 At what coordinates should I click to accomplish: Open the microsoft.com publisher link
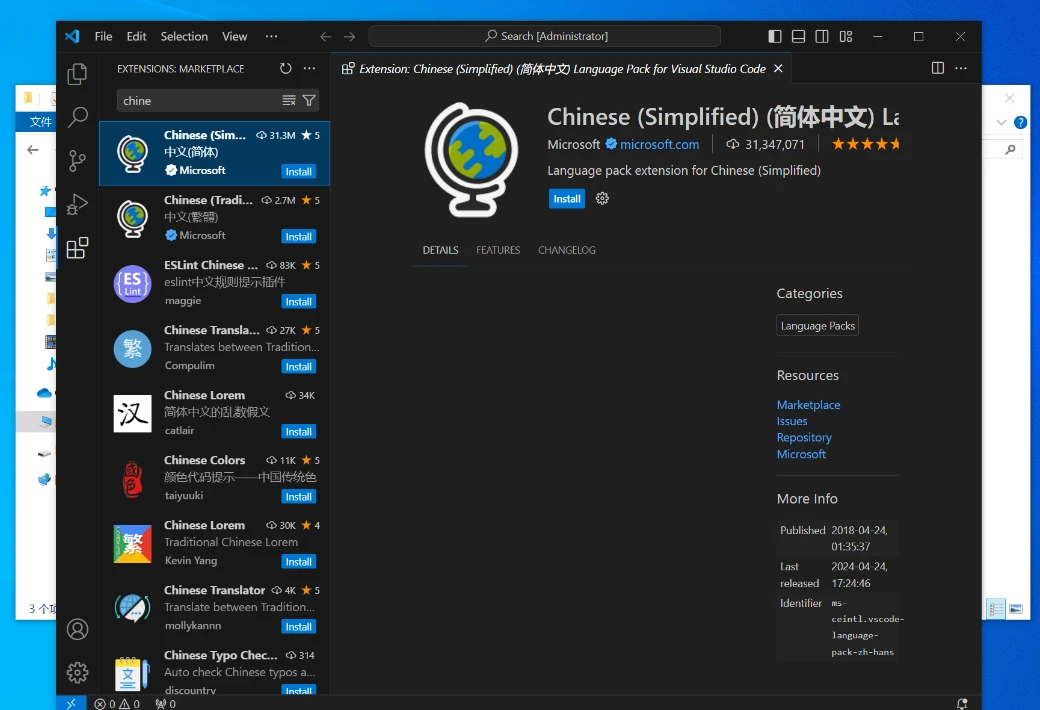(659, 144)
